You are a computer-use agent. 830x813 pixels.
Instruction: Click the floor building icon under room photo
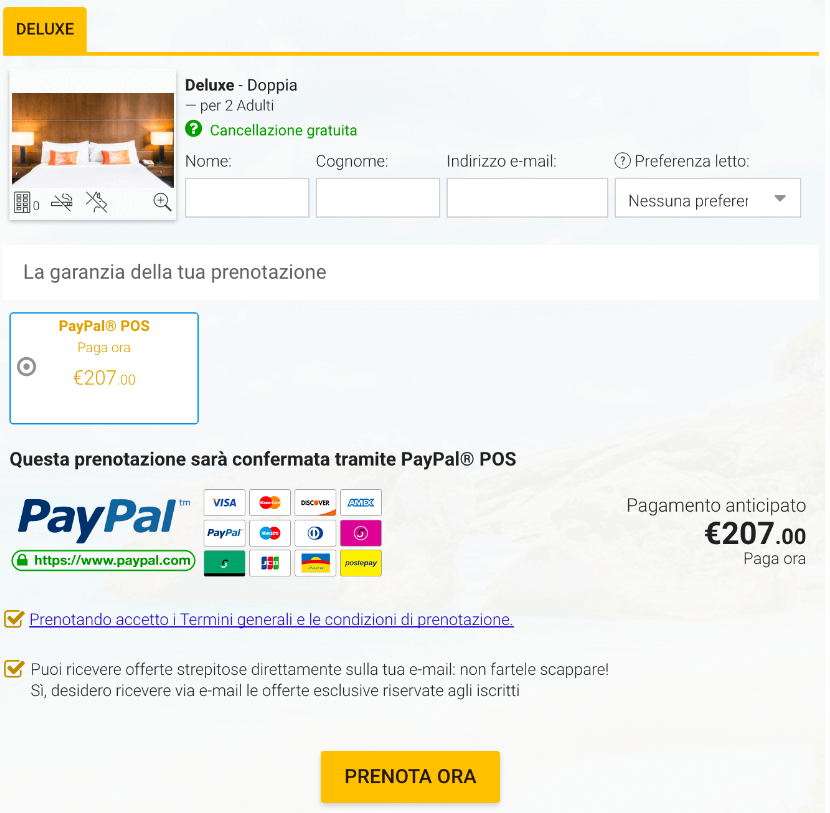(22, 202)
